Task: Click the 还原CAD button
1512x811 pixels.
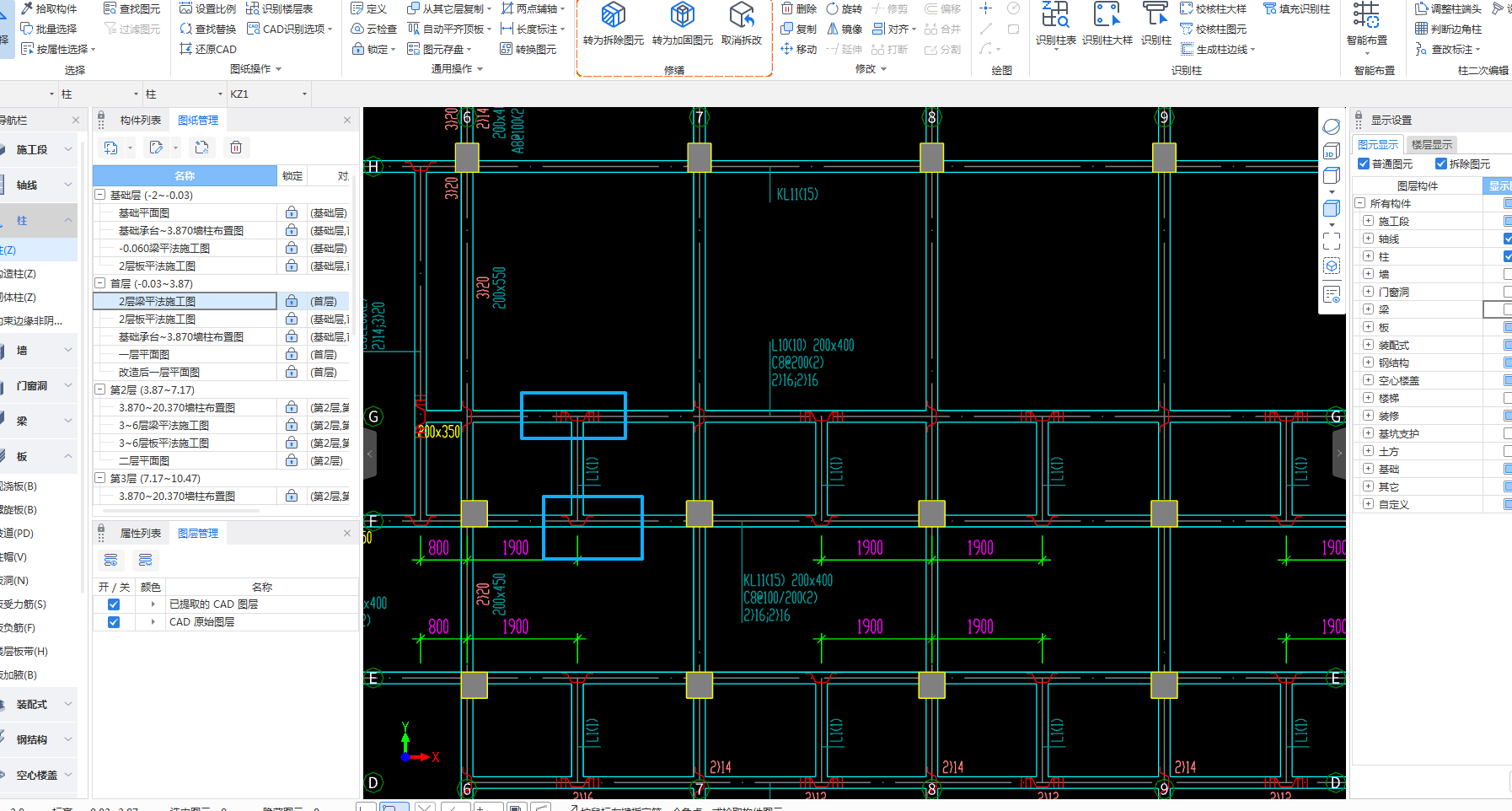Action: [x=207, y=49]
